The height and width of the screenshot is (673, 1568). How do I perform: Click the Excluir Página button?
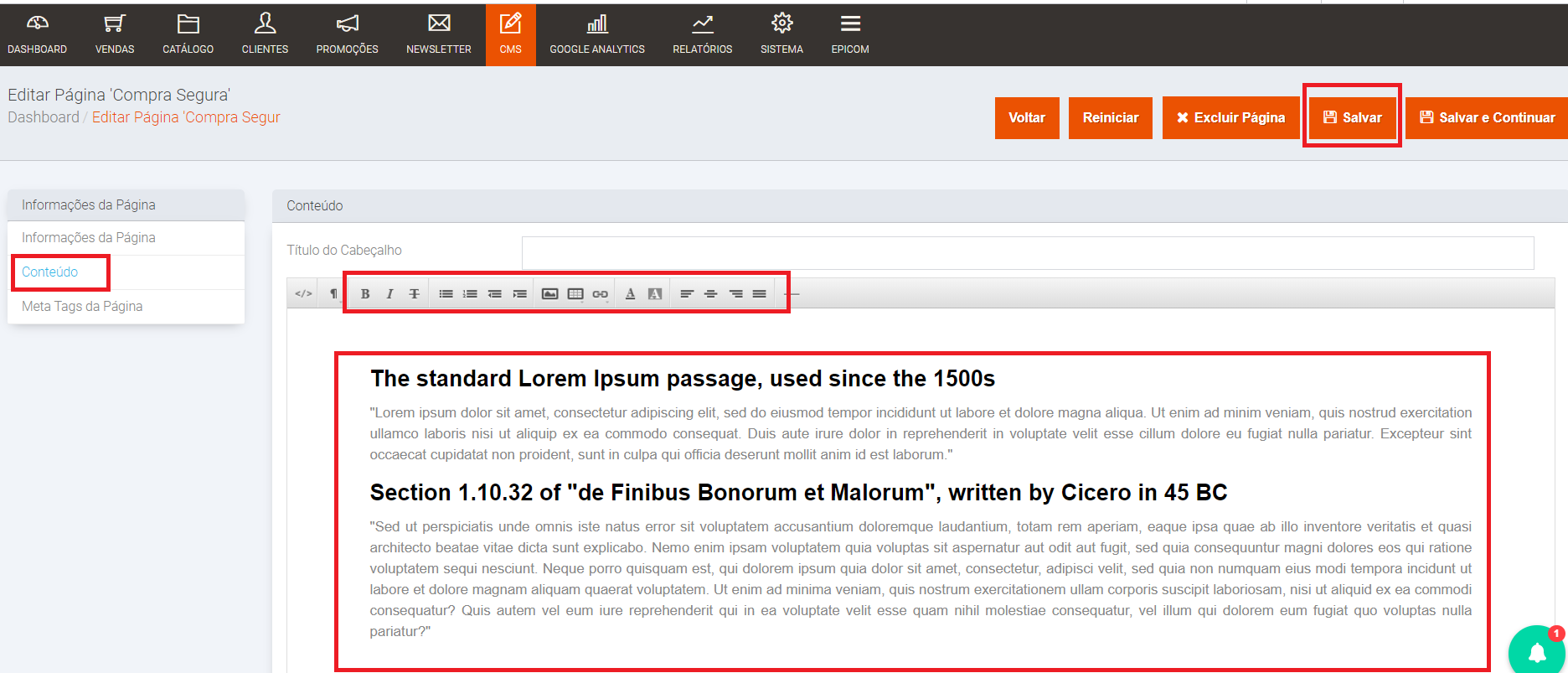1230,117
